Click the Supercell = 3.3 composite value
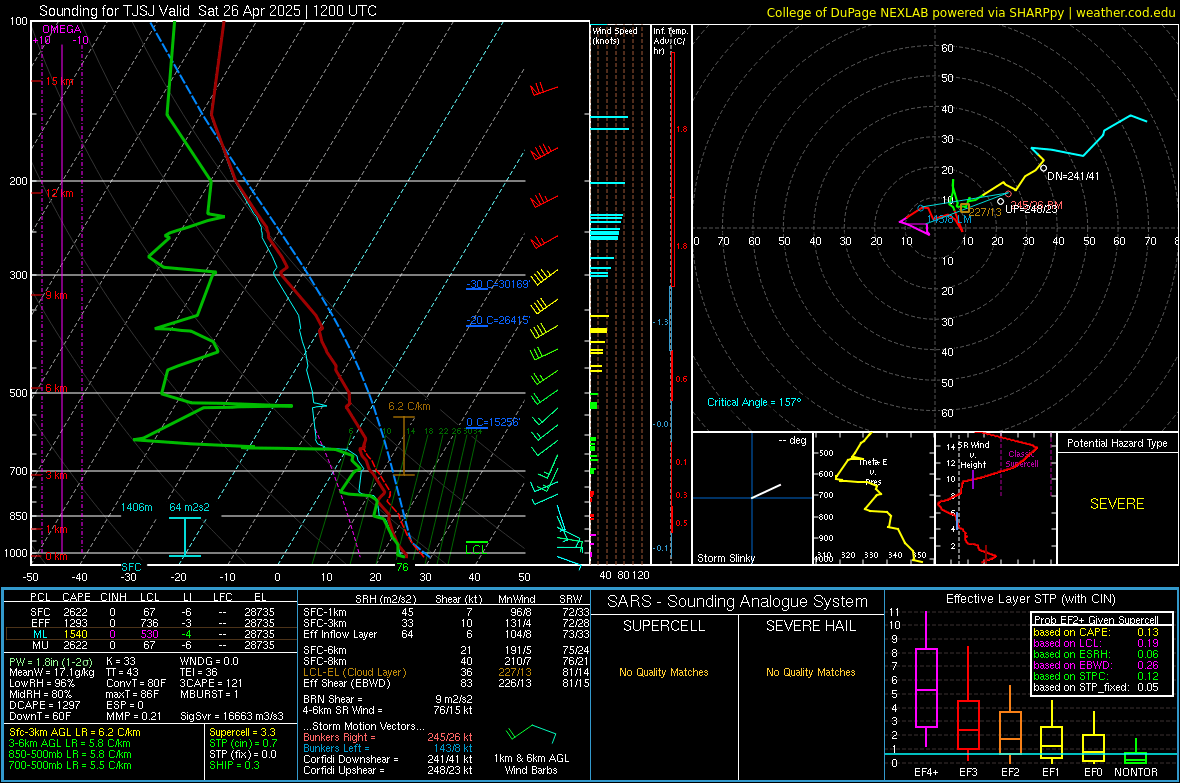Viewport: 1180px width, 783px height. click(242, 732)
